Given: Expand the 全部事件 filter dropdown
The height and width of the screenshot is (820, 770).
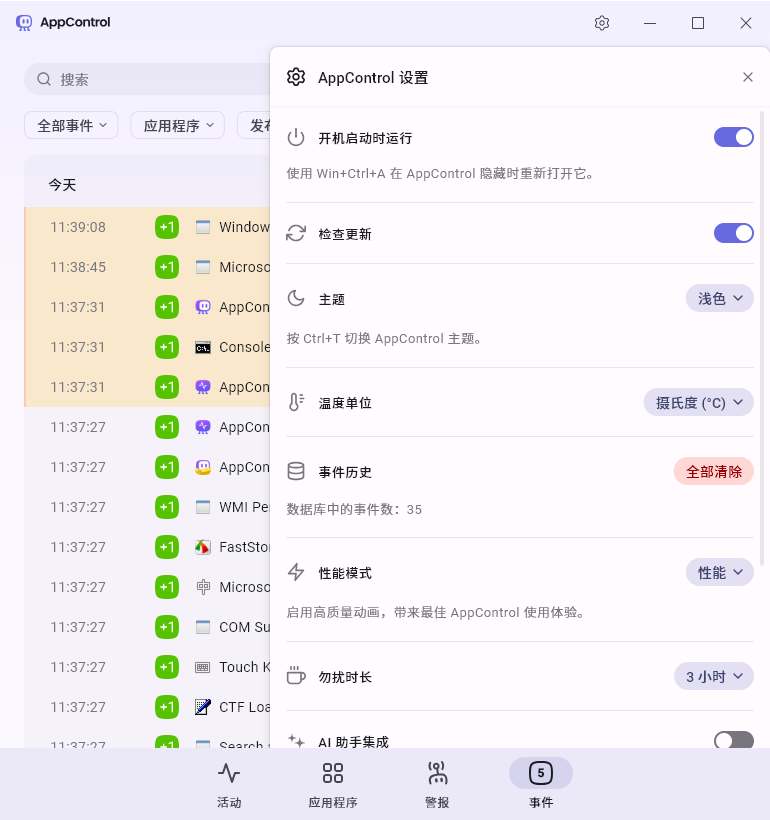Looking at the screenshot, I should click(x=71, y=126).
